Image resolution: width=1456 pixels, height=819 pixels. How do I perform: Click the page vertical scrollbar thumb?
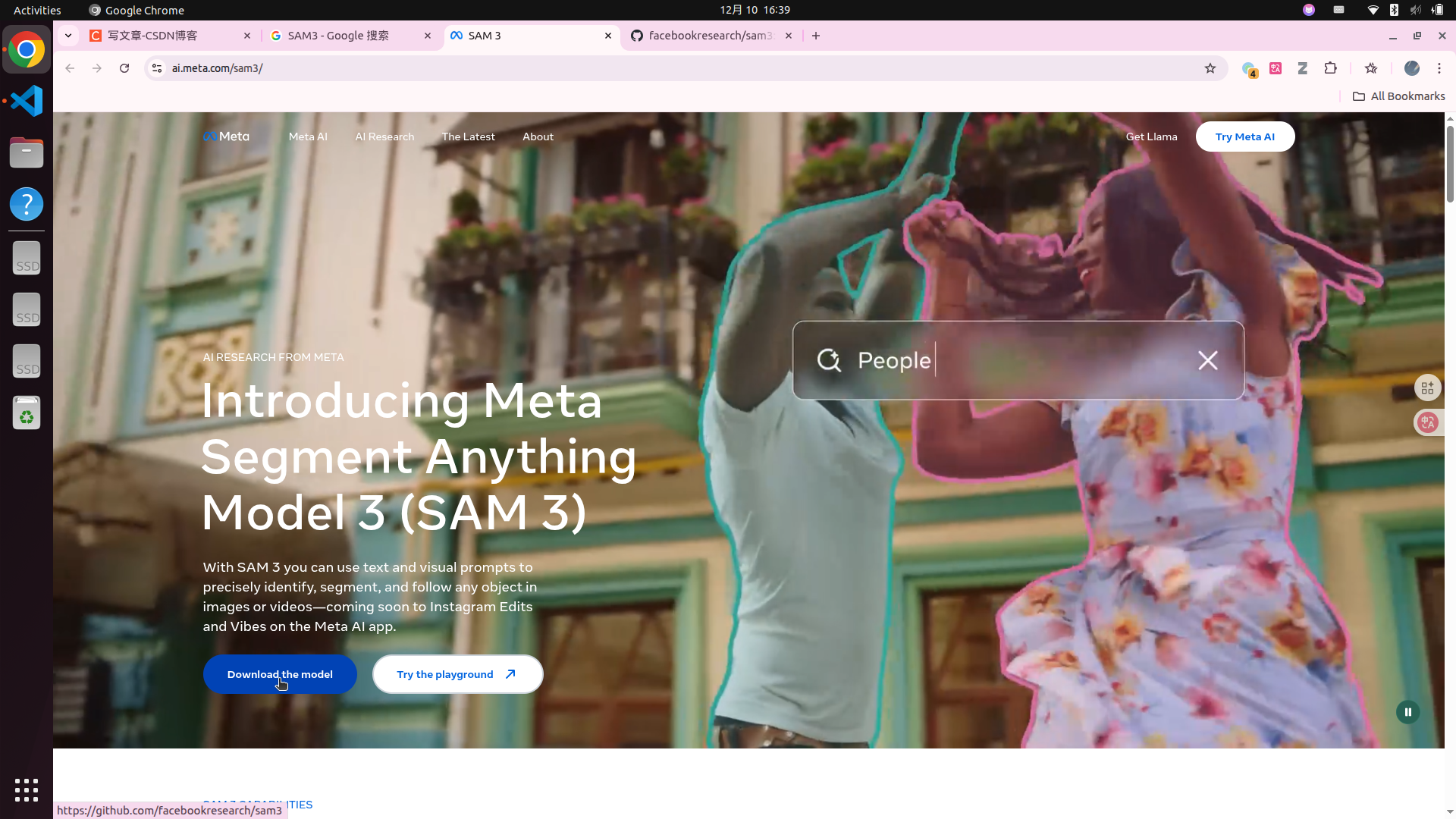click(x=1450, y=163)
